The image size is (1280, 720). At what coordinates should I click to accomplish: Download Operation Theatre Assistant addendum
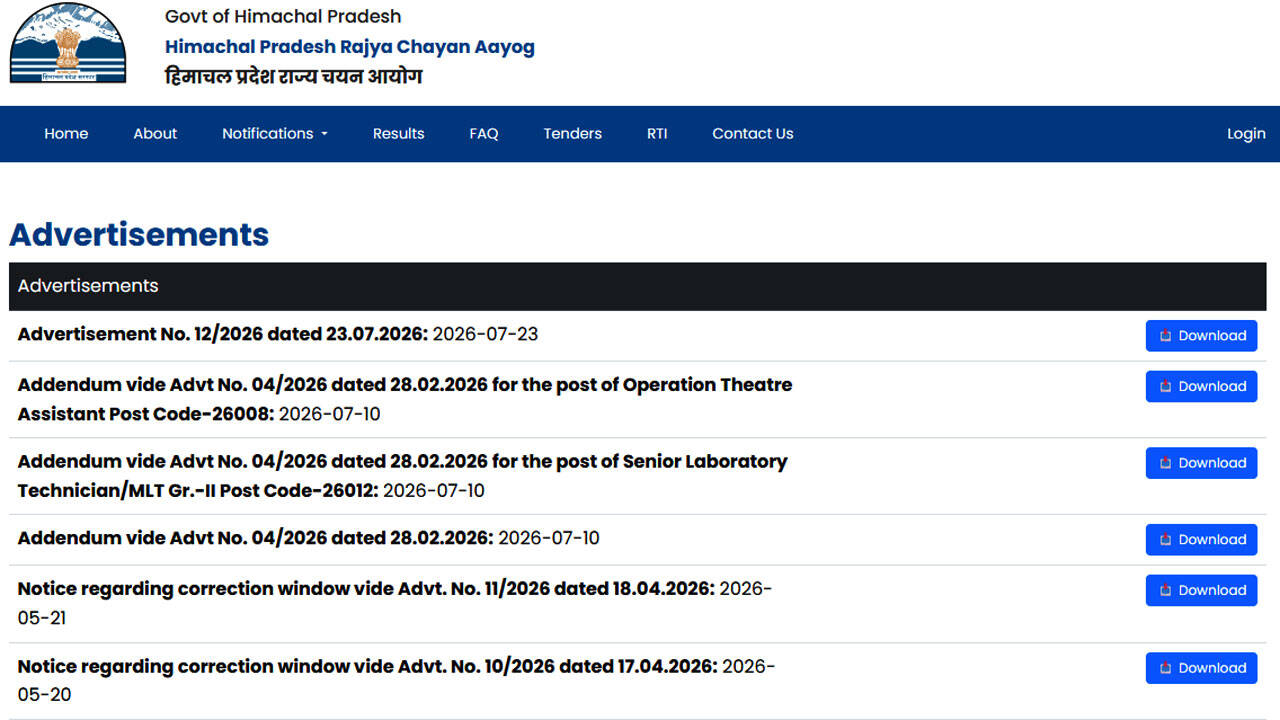(1201, 386)
